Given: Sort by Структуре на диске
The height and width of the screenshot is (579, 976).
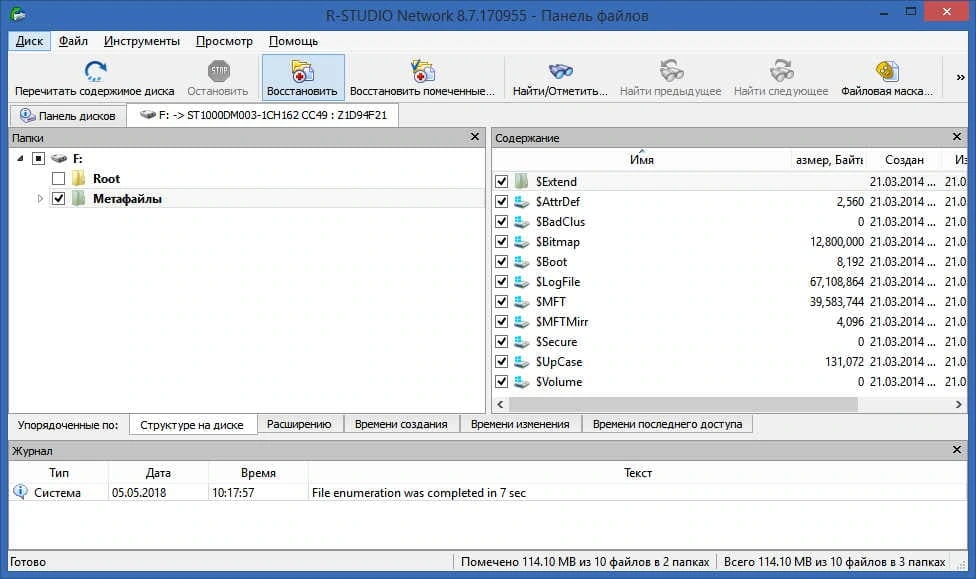Looking at the screenshot, I should pyautogui.click(x=193, y=425).
